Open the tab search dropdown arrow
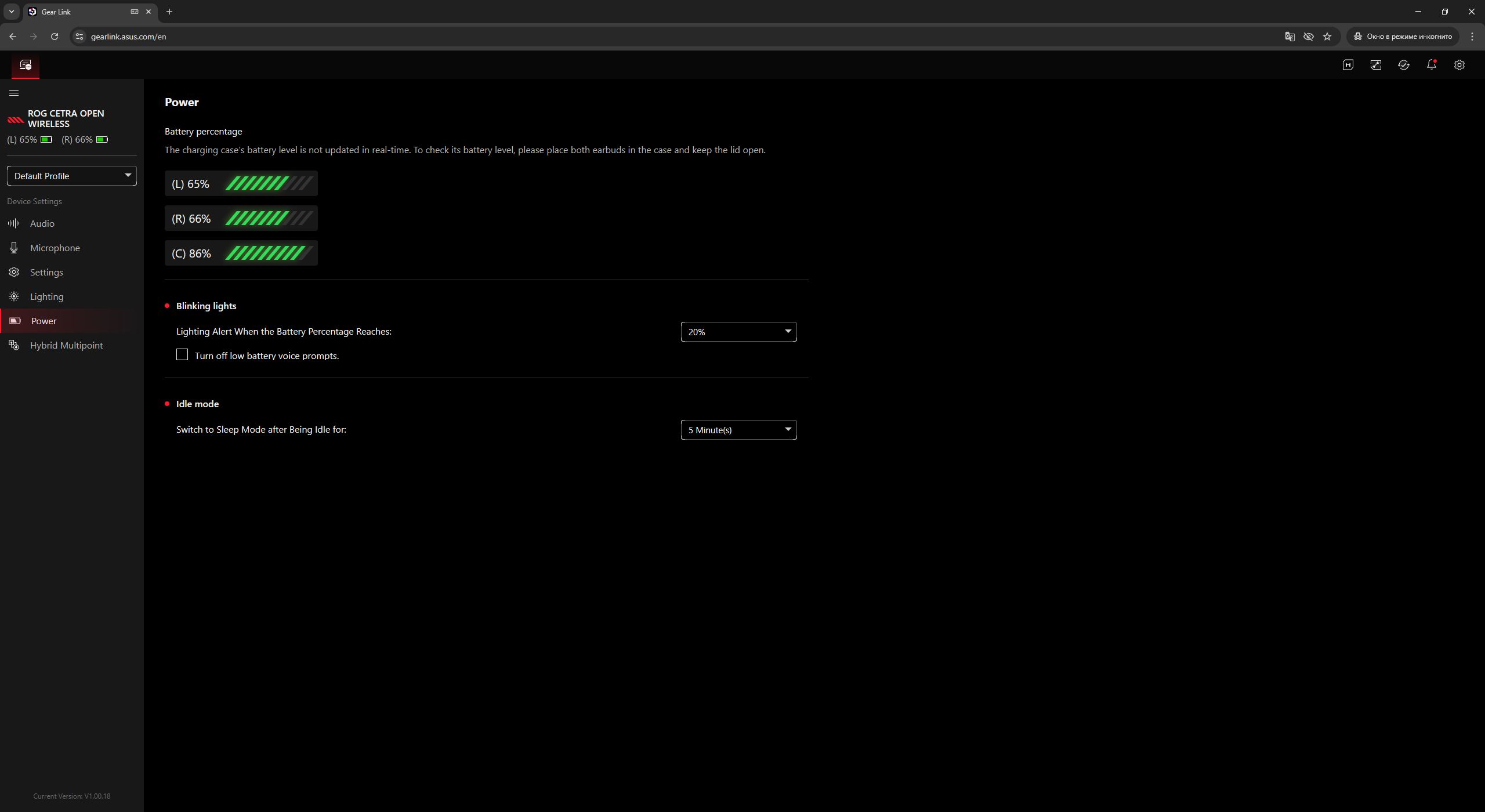This screenshot has height=812, width=1485. 11,12
